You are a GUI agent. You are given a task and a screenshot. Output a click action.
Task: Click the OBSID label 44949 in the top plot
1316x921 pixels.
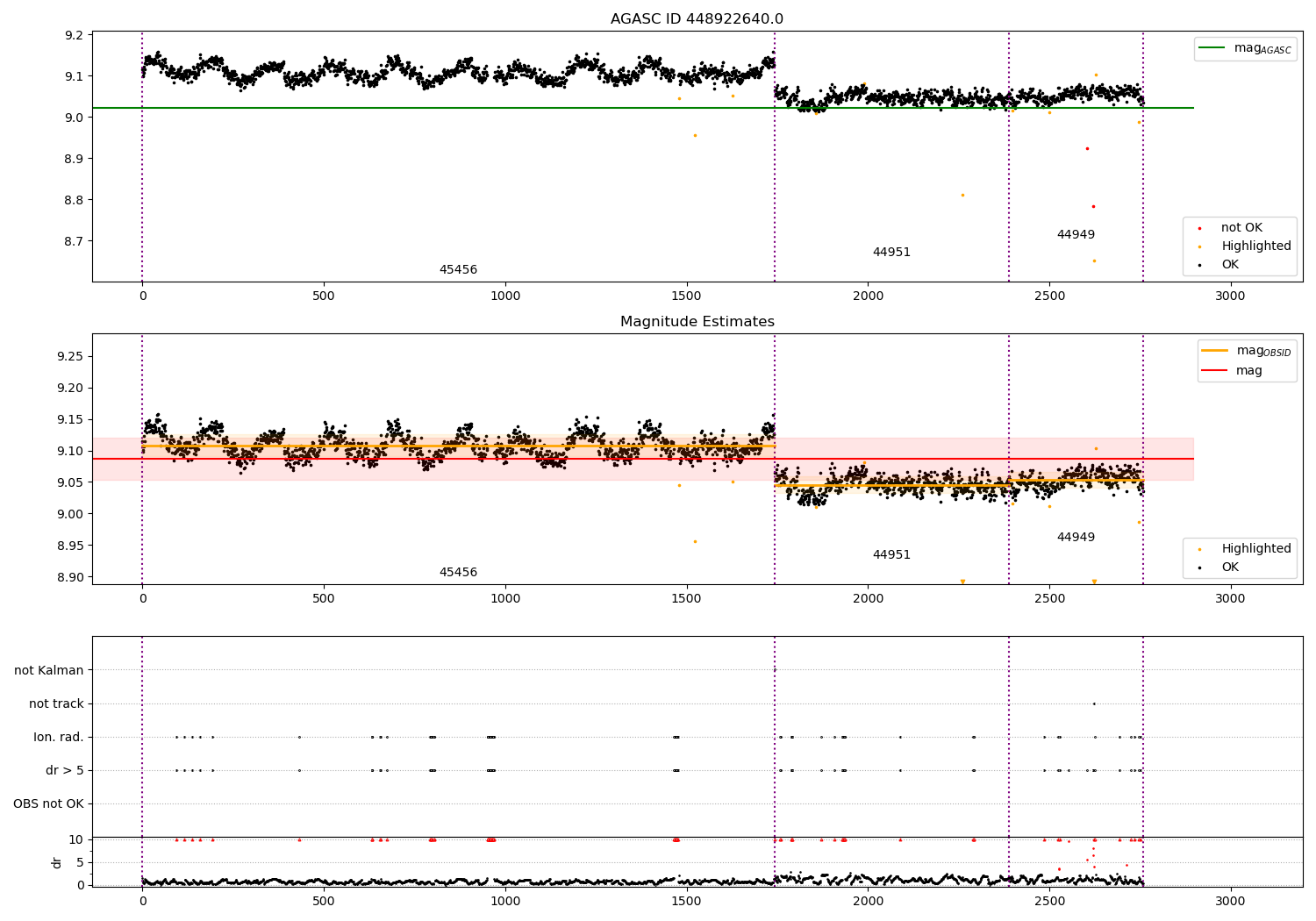pos(1076,235)
